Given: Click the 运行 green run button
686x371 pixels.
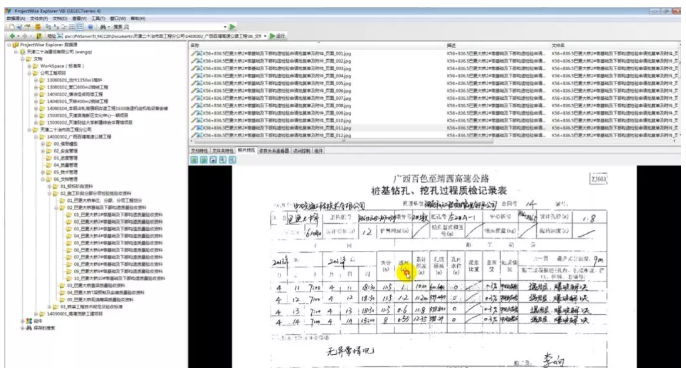Looking at the screenshot, I should pos(277,36).
